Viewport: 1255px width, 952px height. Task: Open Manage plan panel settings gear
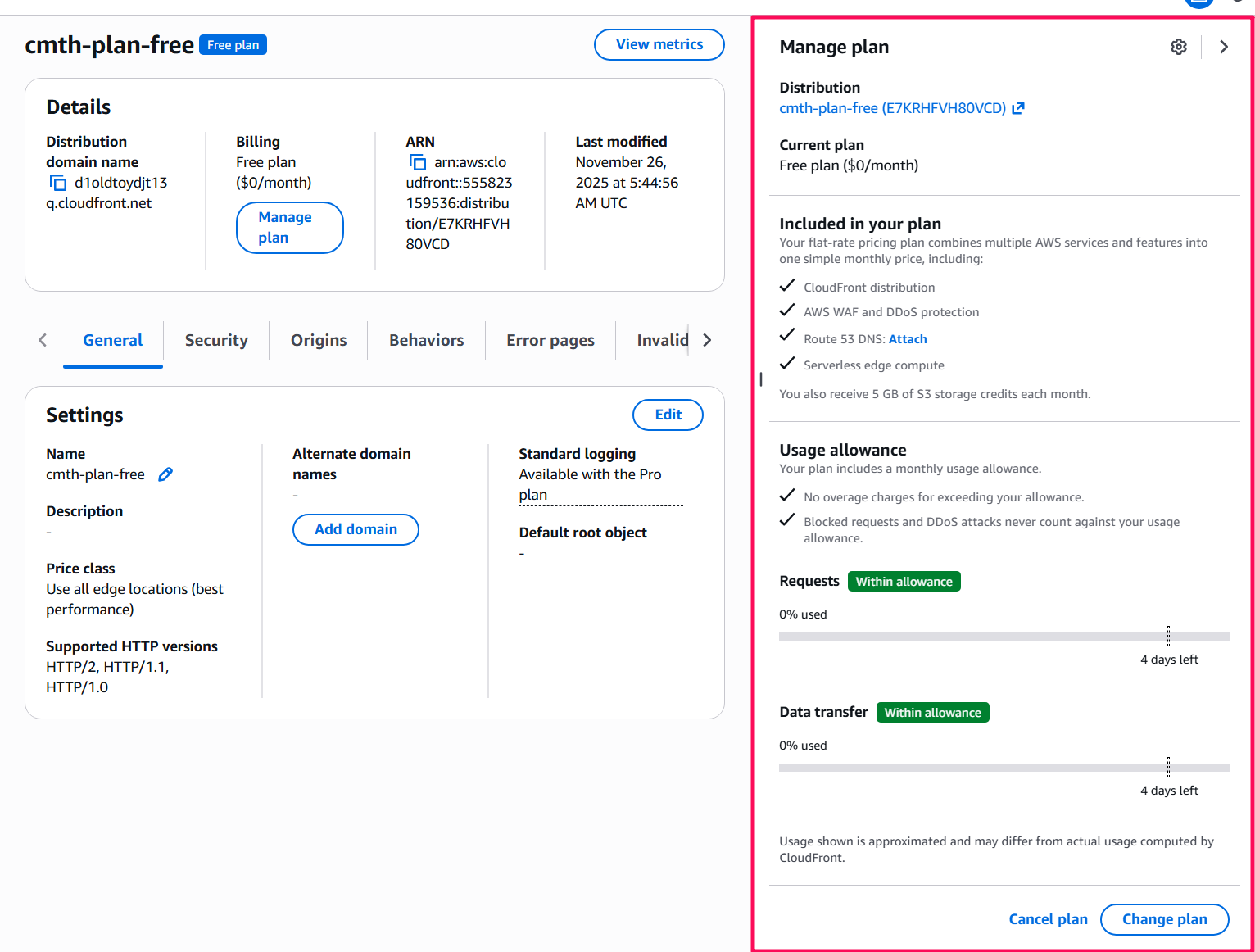(x=1178, y=47)
